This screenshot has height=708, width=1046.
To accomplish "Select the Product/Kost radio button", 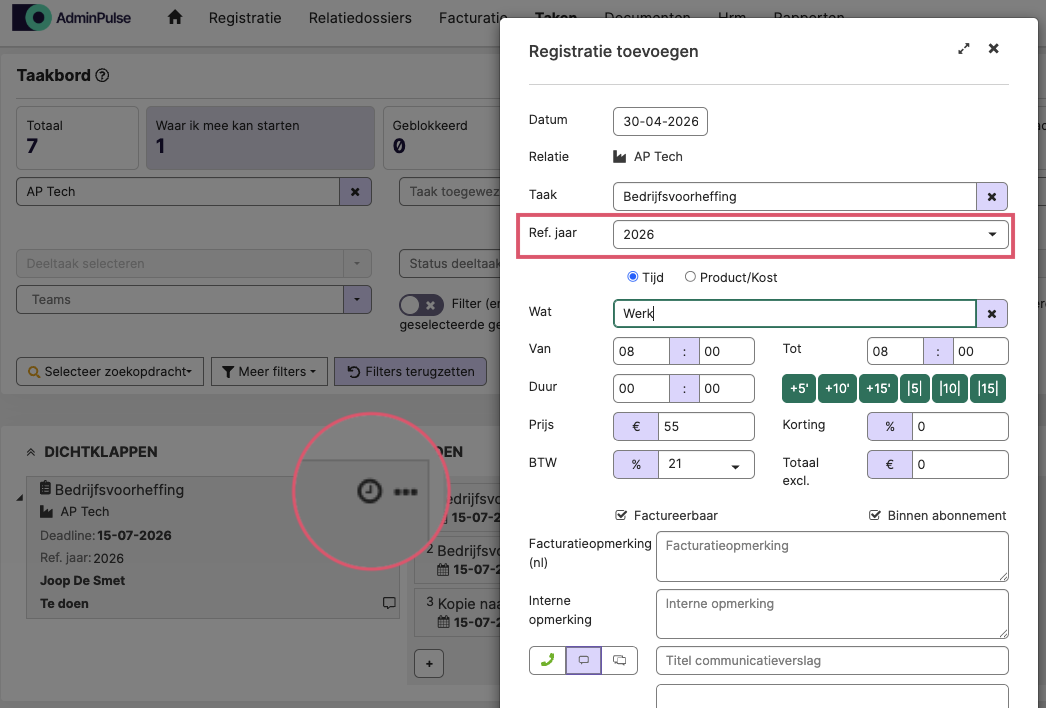I will coord(690,276).
